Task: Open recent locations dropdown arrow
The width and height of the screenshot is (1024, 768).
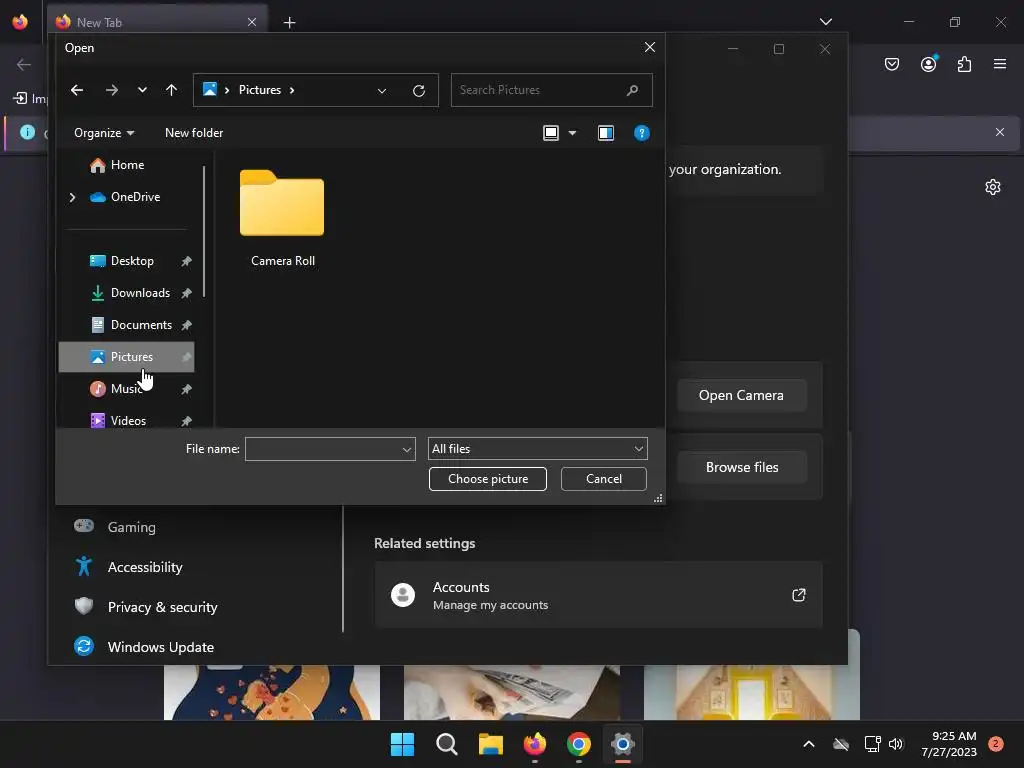Action: 142,90
